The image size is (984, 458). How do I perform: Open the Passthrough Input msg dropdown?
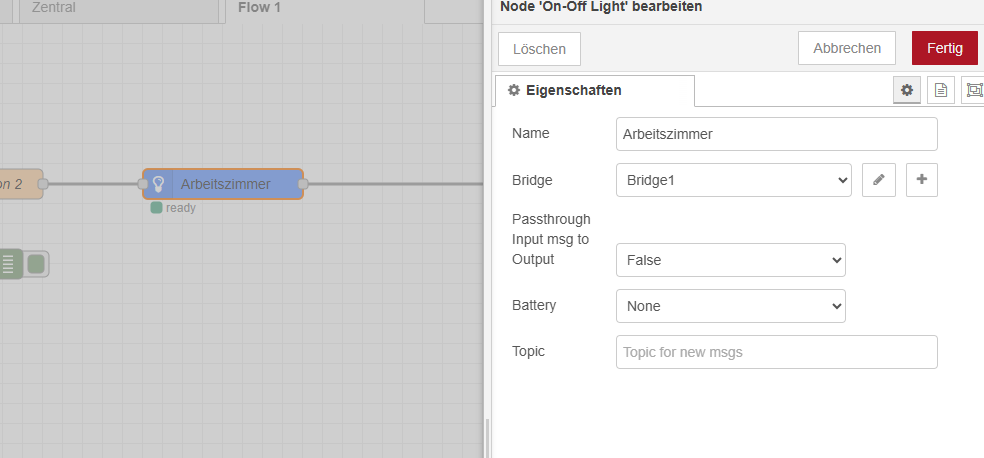pos(730,260)
